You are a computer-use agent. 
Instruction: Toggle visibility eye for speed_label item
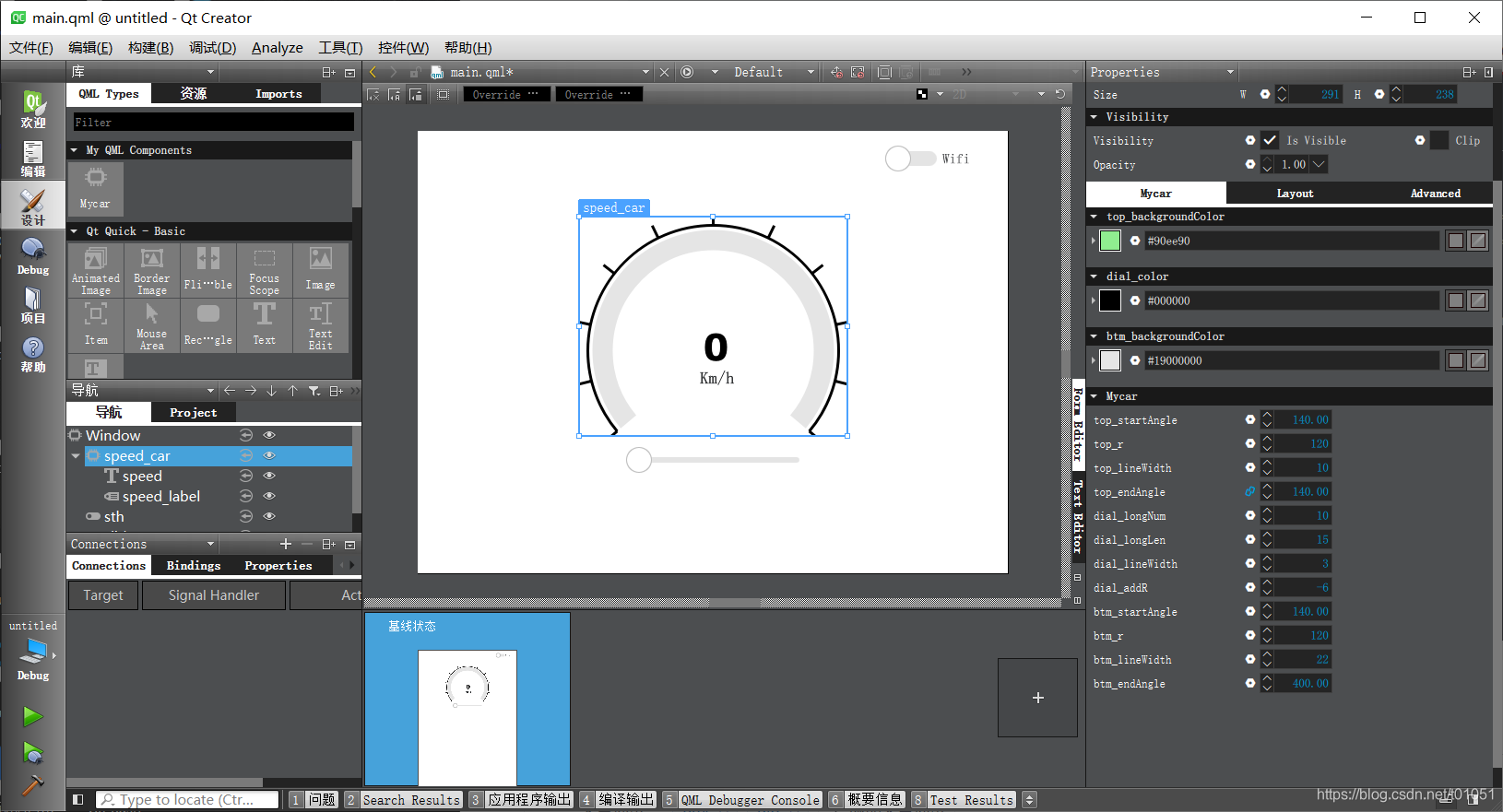coord(269,496)
